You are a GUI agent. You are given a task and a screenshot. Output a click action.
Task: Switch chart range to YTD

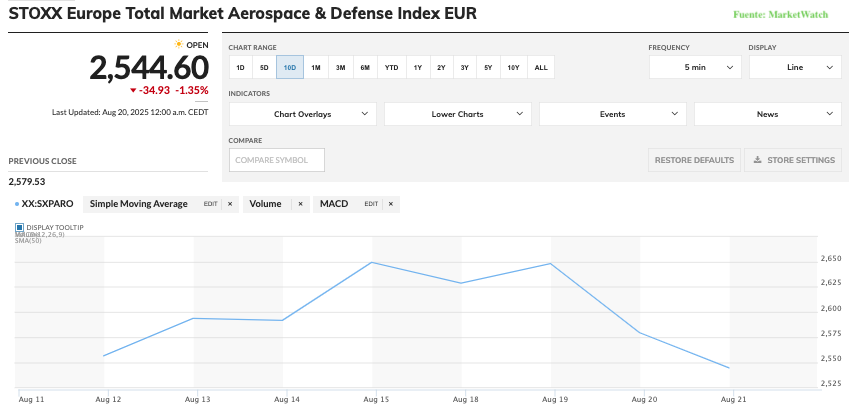coord(391,67)
